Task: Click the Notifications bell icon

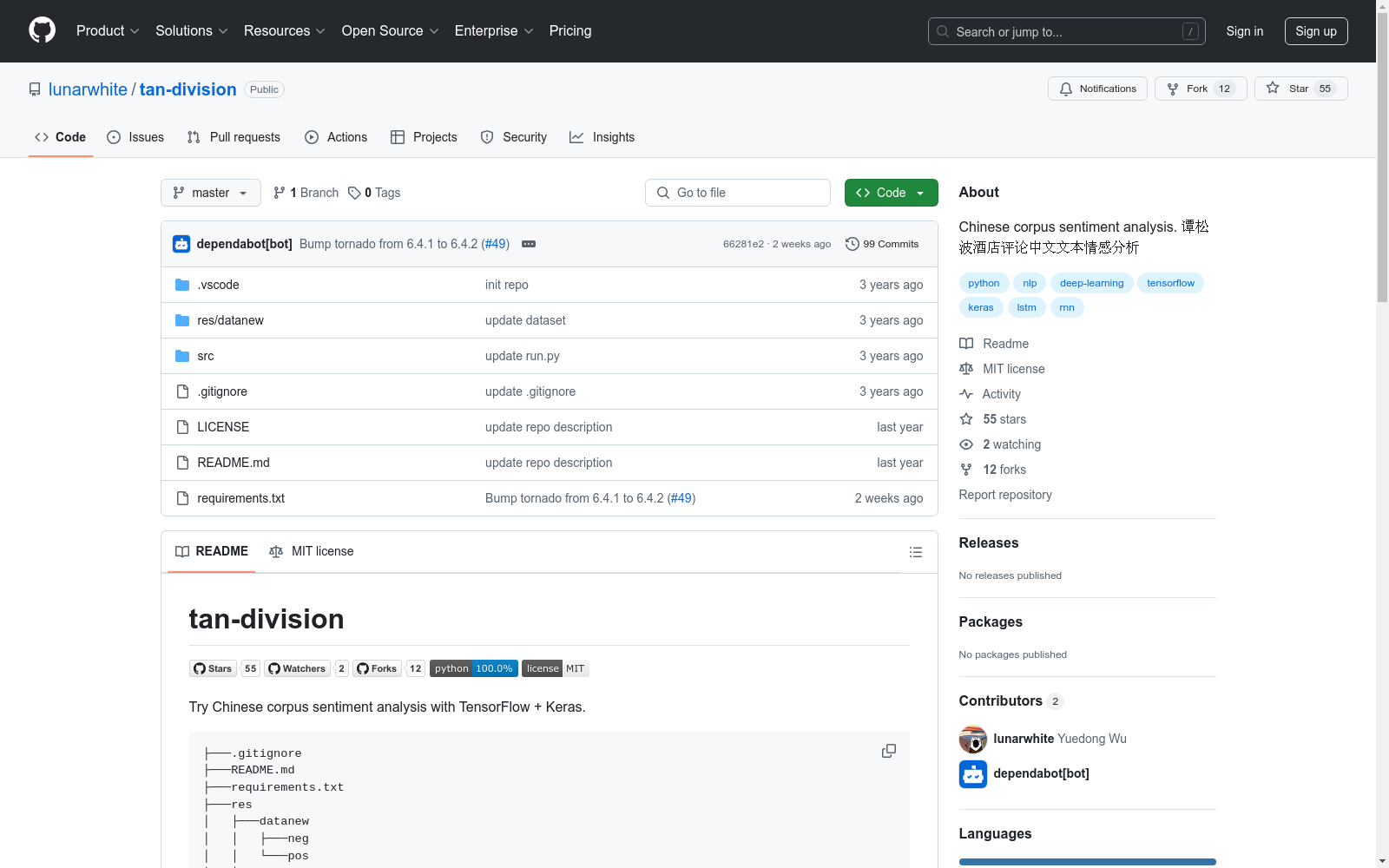Action: point(1066,89)
